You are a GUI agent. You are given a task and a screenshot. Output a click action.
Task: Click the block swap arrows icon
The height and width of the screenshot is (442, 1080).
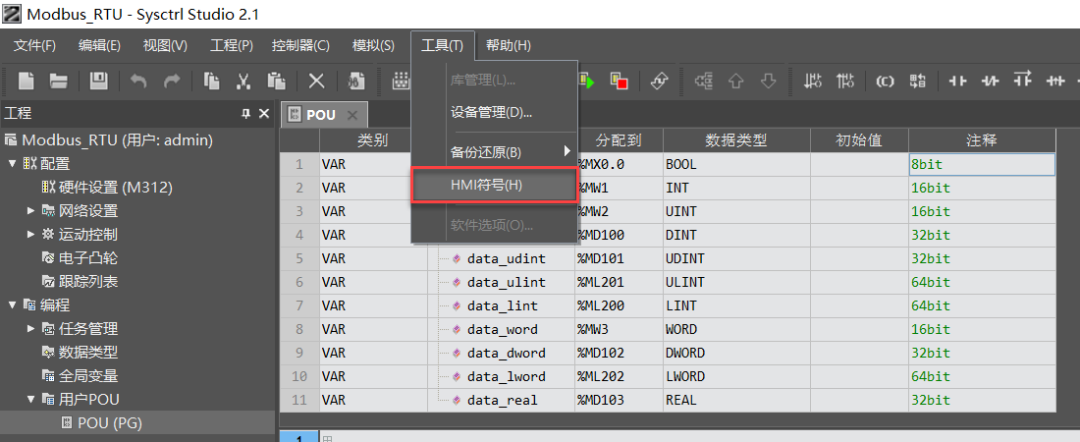(x=917, y=81)
